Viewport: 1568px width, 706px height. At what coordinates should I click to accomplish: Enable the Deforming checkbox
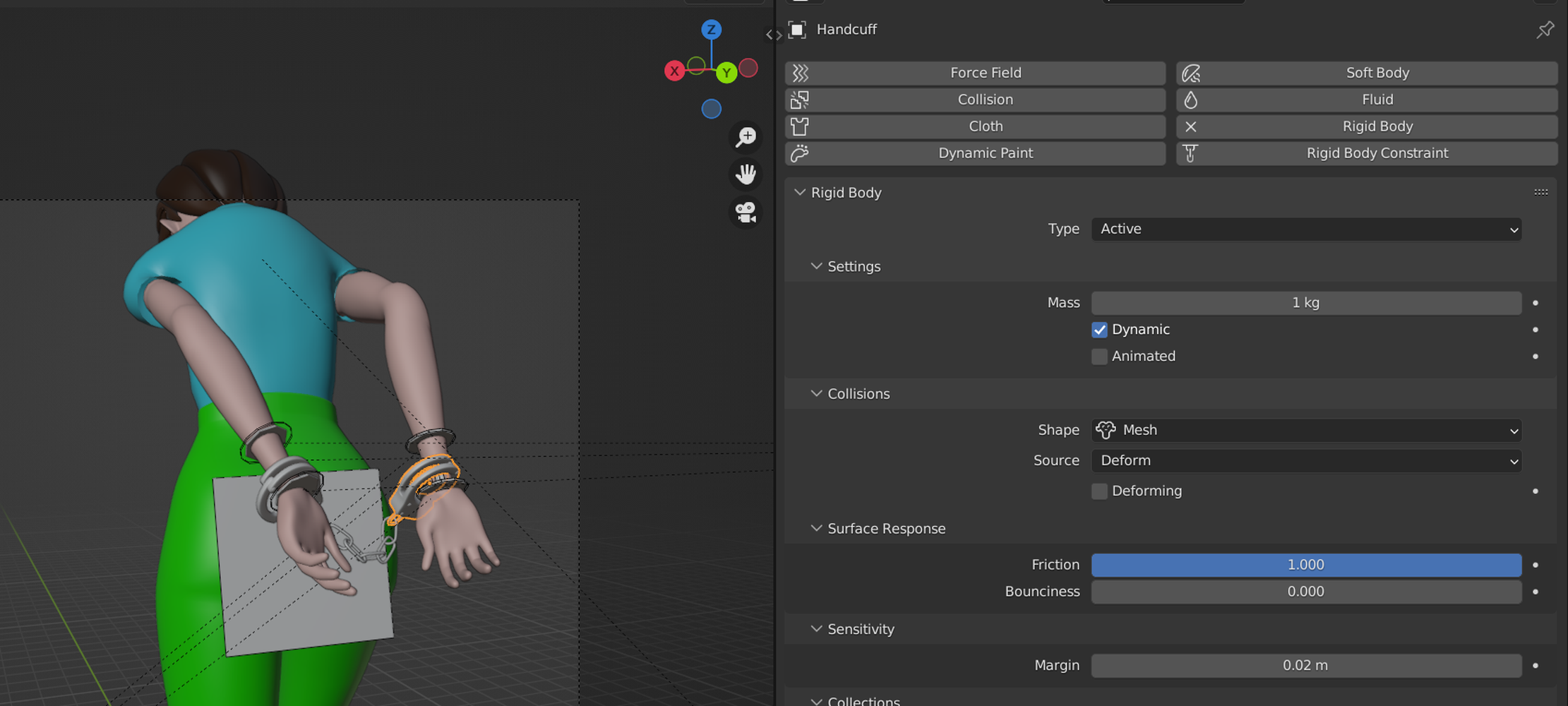[1099, 491]
